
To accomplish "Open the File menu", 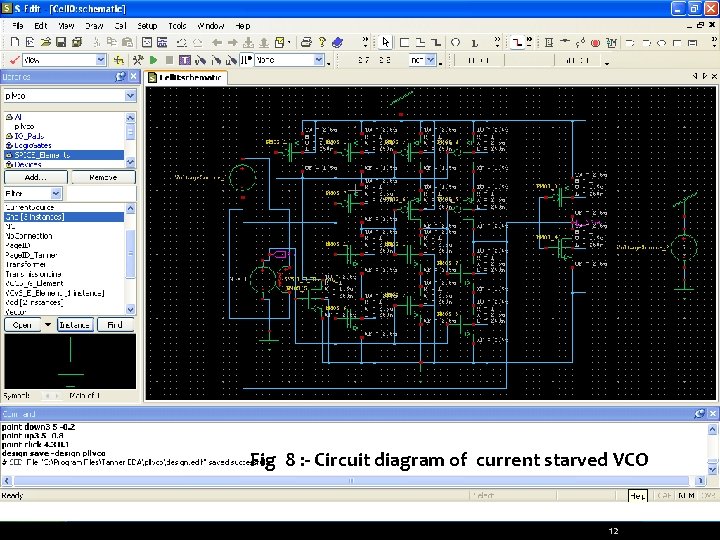I will 17,26.
